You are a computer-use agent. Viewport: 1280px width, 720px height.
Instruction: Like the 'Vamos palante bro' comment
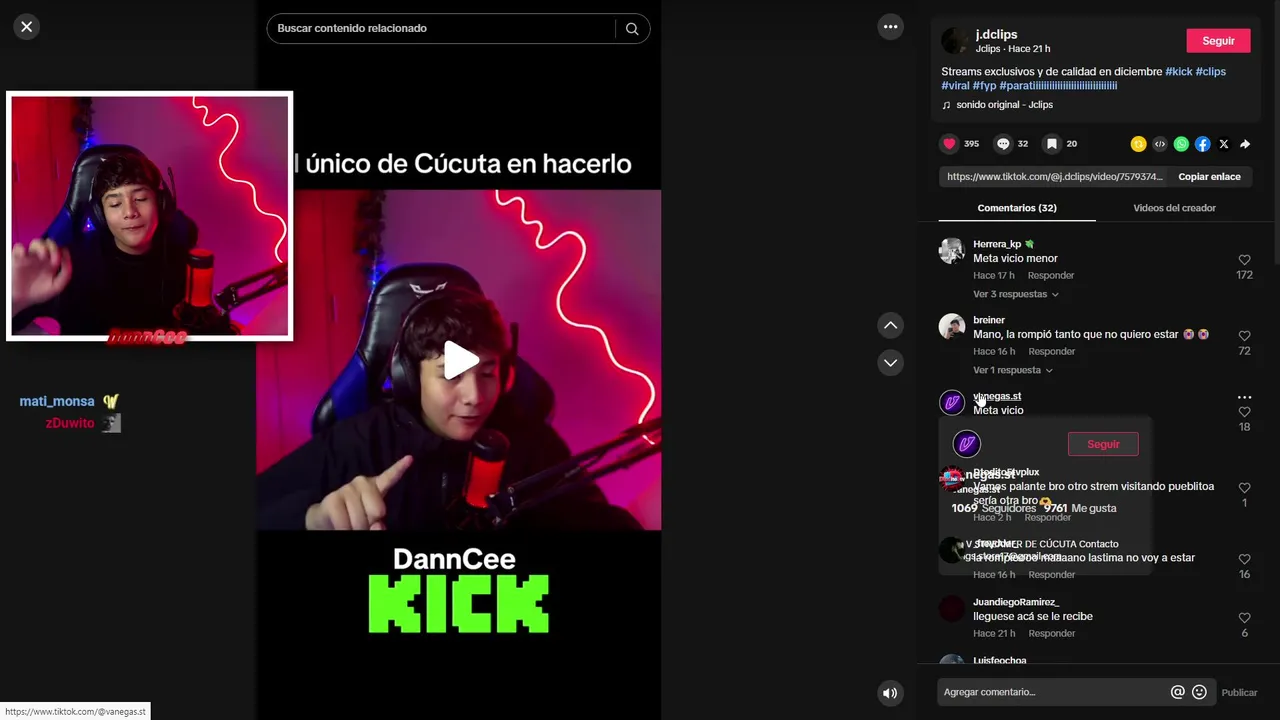(1244, 488)
